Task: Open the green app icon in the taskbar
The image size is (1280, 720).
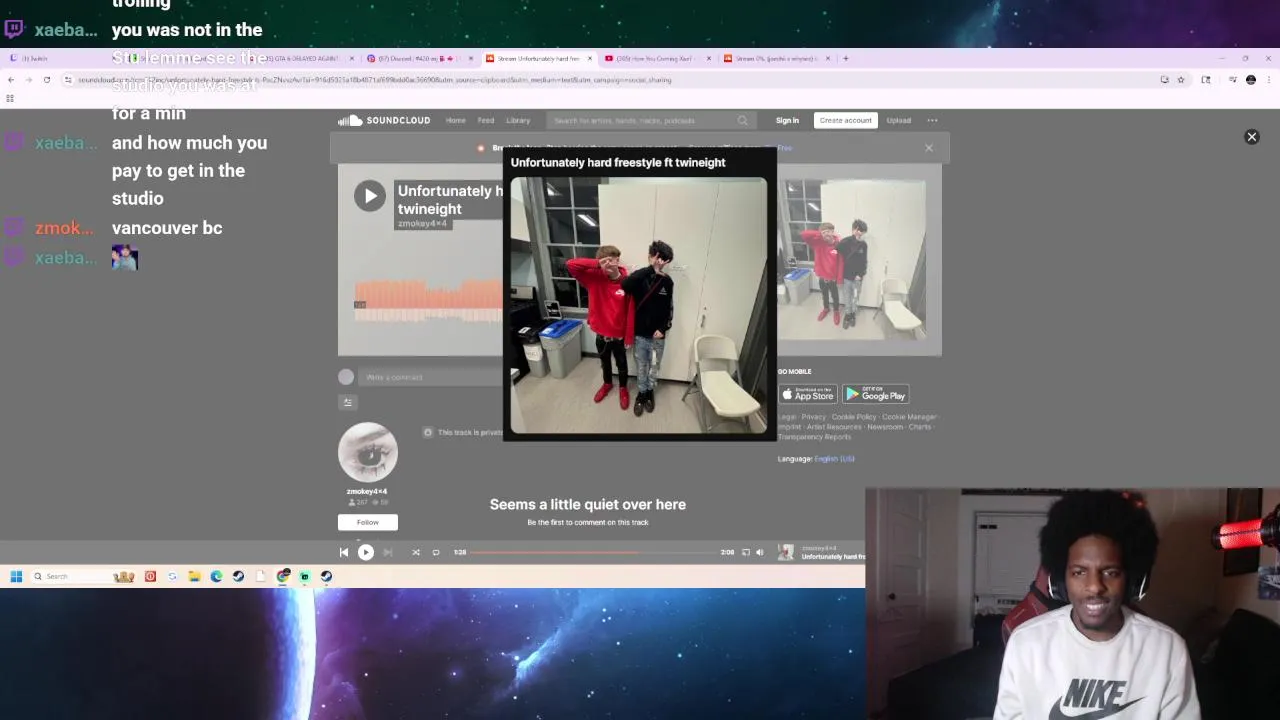Action: 305,576
